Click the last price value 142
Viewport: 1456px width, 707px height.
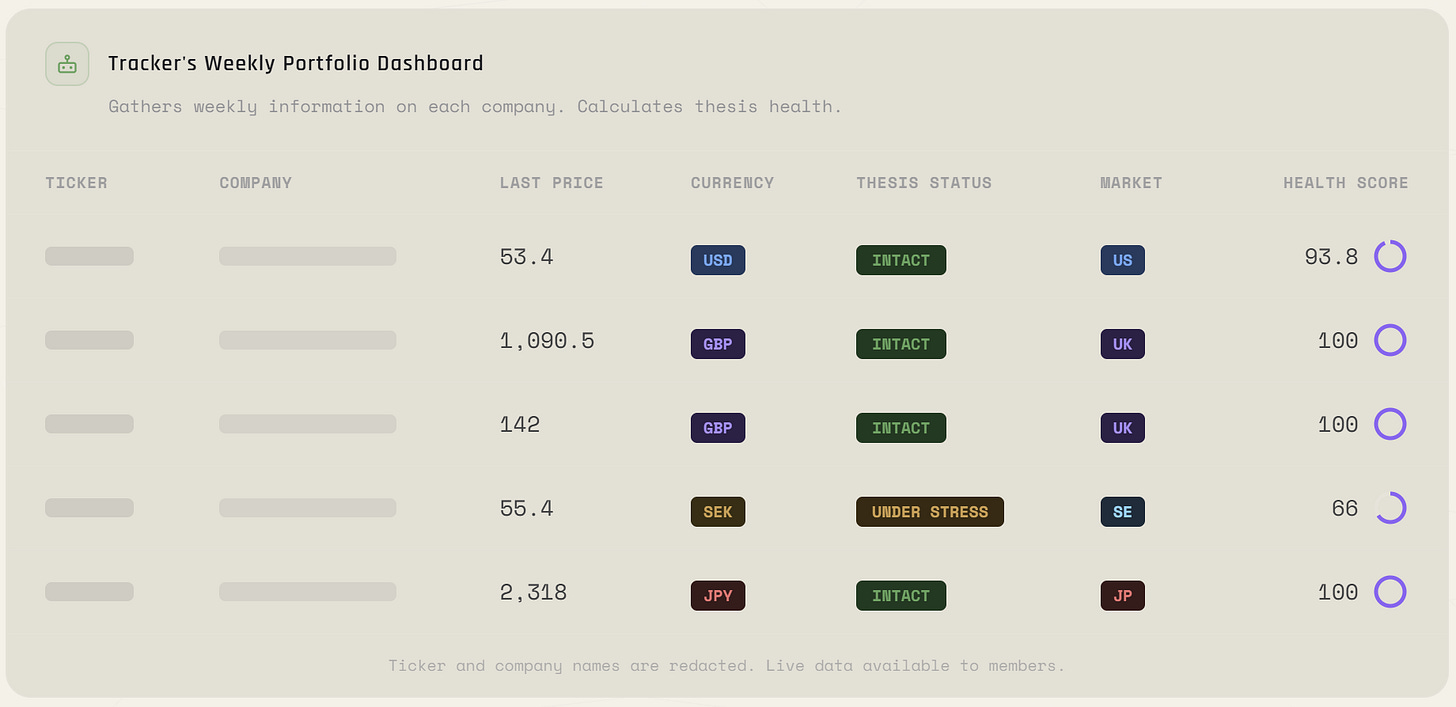click(520, 425)
